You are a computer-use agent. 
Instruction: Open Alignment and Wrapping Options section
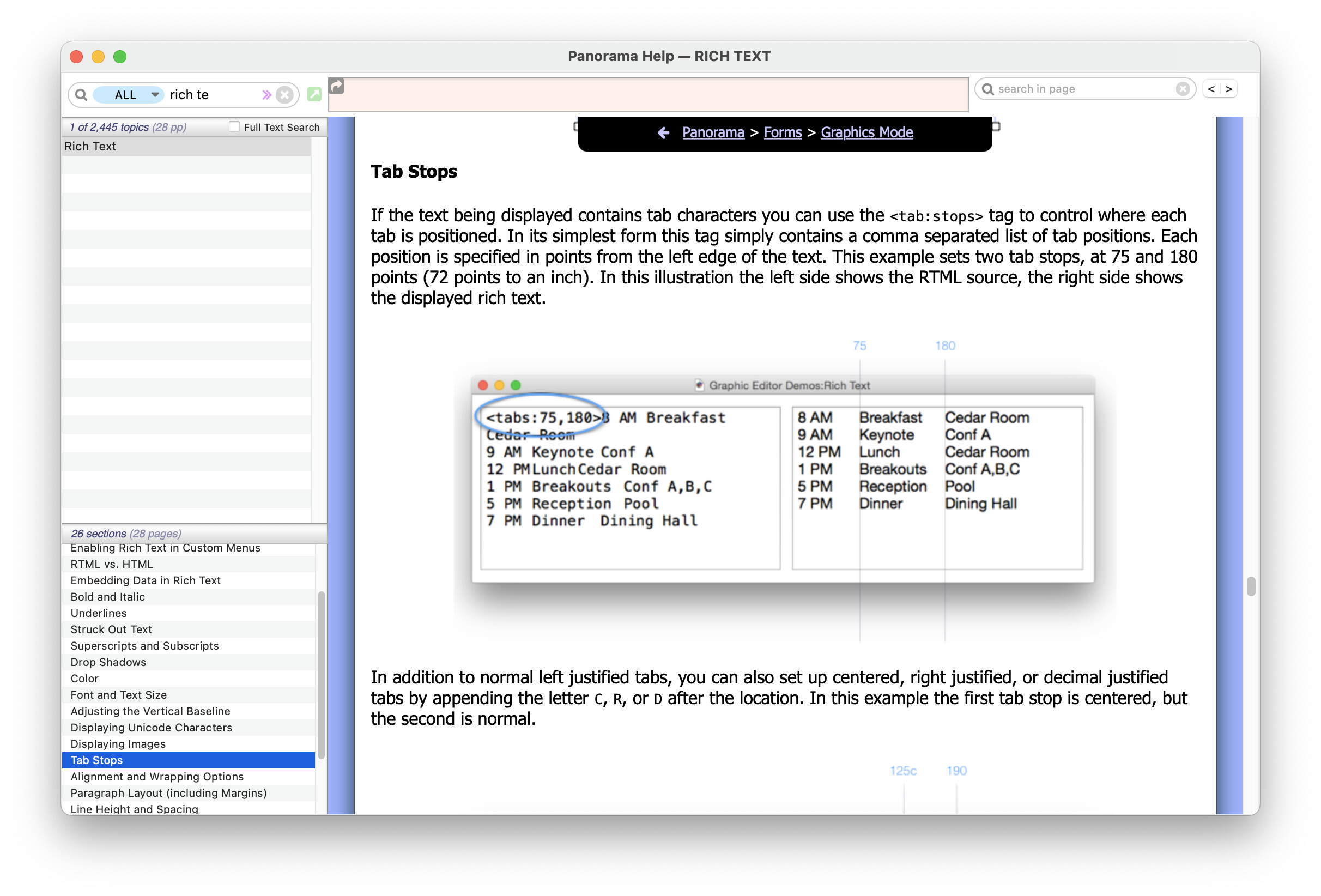click(188, 777)
